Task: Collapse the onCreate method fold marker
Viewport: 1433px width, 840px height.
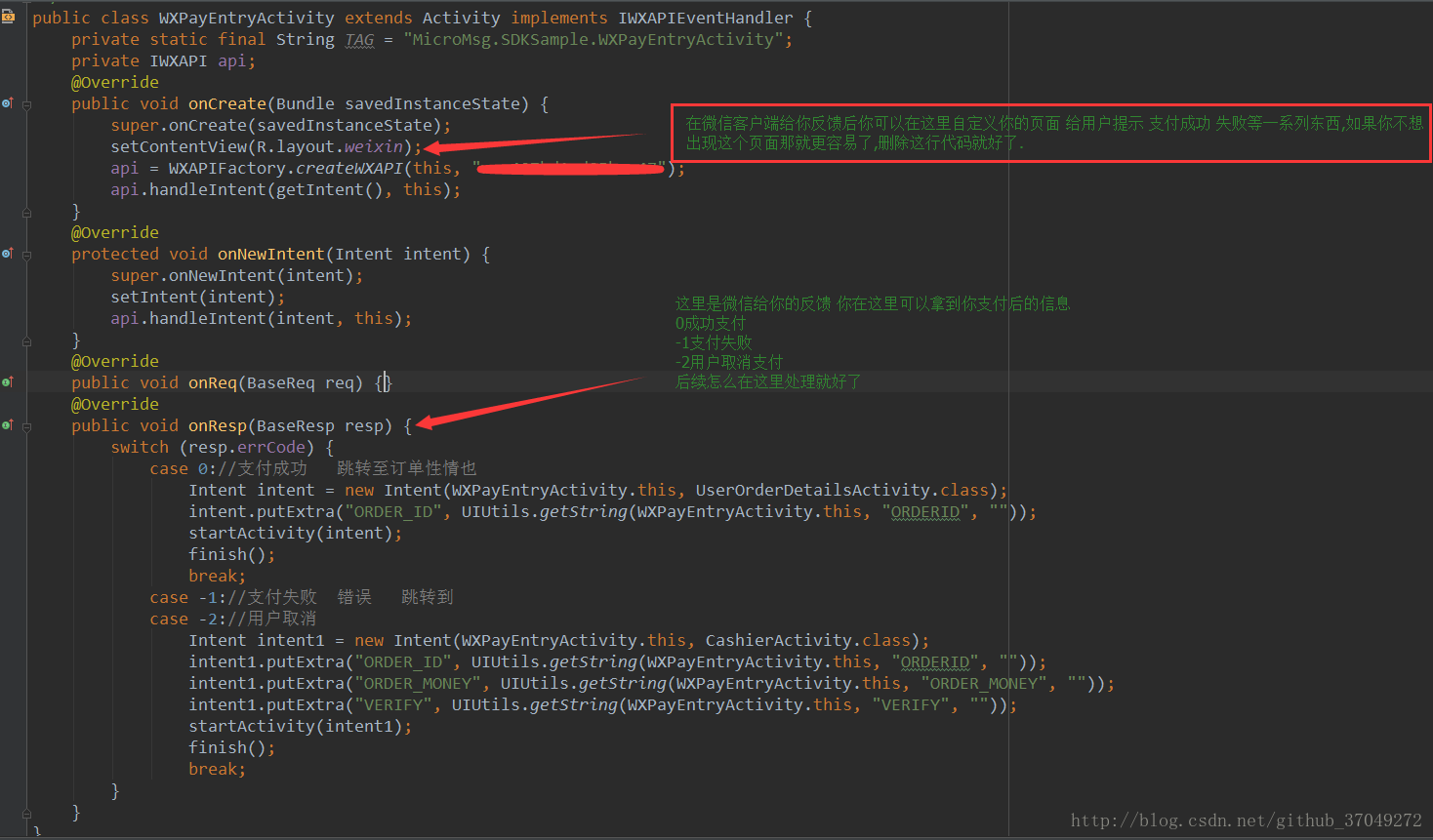Action: click(x=27, y=104)
